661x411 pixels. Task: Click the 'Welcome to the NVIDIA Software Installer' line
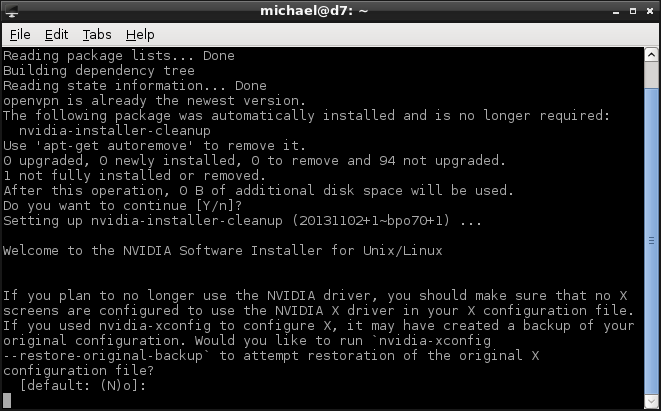click(x=223, y=251)
